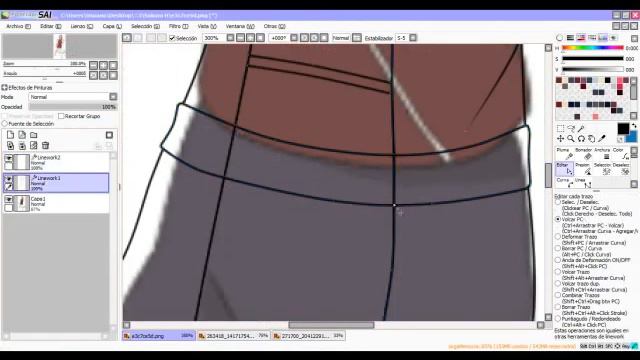The width and height of the screenshot is (640, 360).
Task: Click the black foreground color swatch
Action: click(x=623, y=129)
